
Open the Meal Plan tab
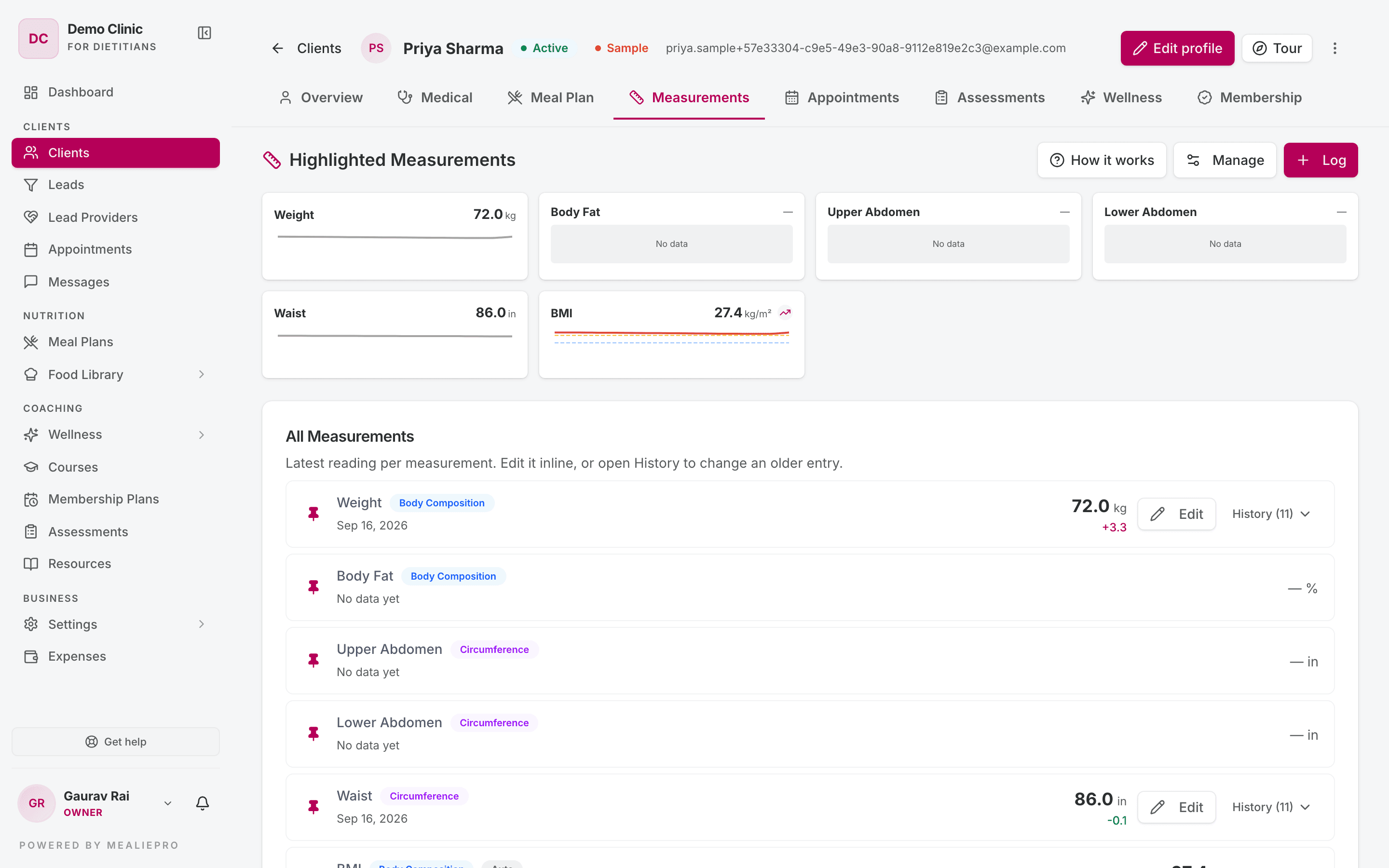pos(551,97)
